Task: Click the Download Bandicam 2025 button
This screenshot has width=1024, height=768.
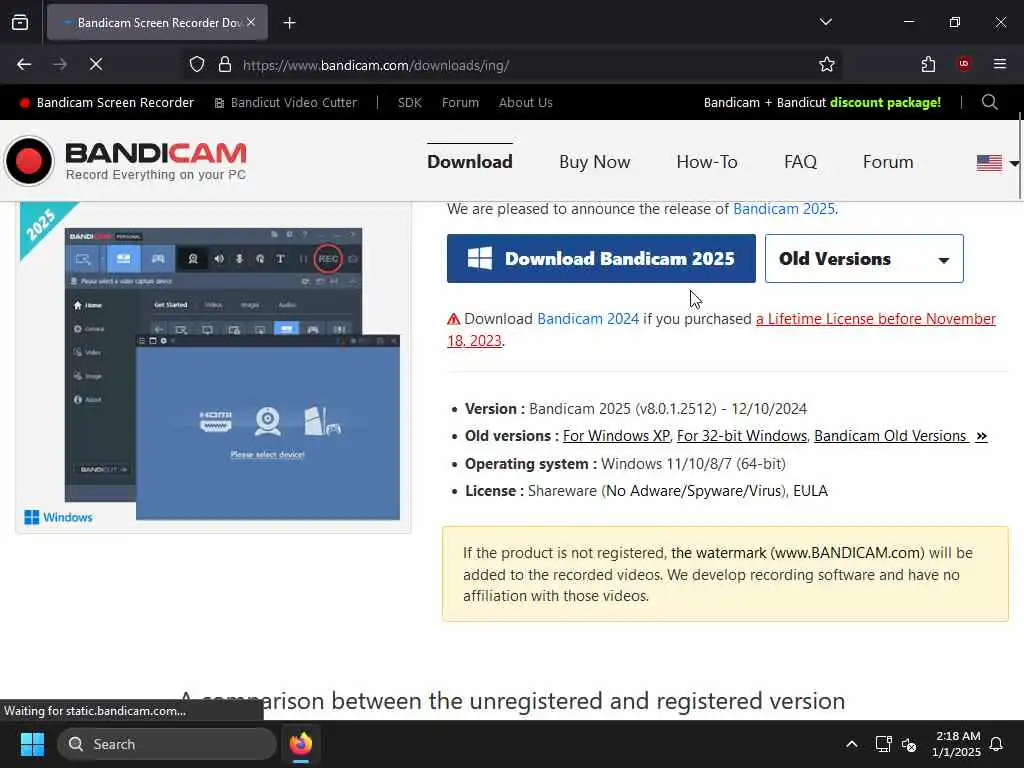Action: pos(601,259)
